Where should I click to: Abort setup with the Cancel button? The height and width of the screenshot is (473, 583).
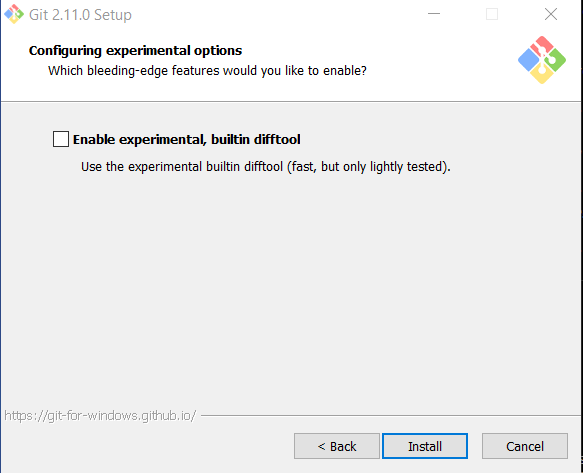(x=525, y=446)
